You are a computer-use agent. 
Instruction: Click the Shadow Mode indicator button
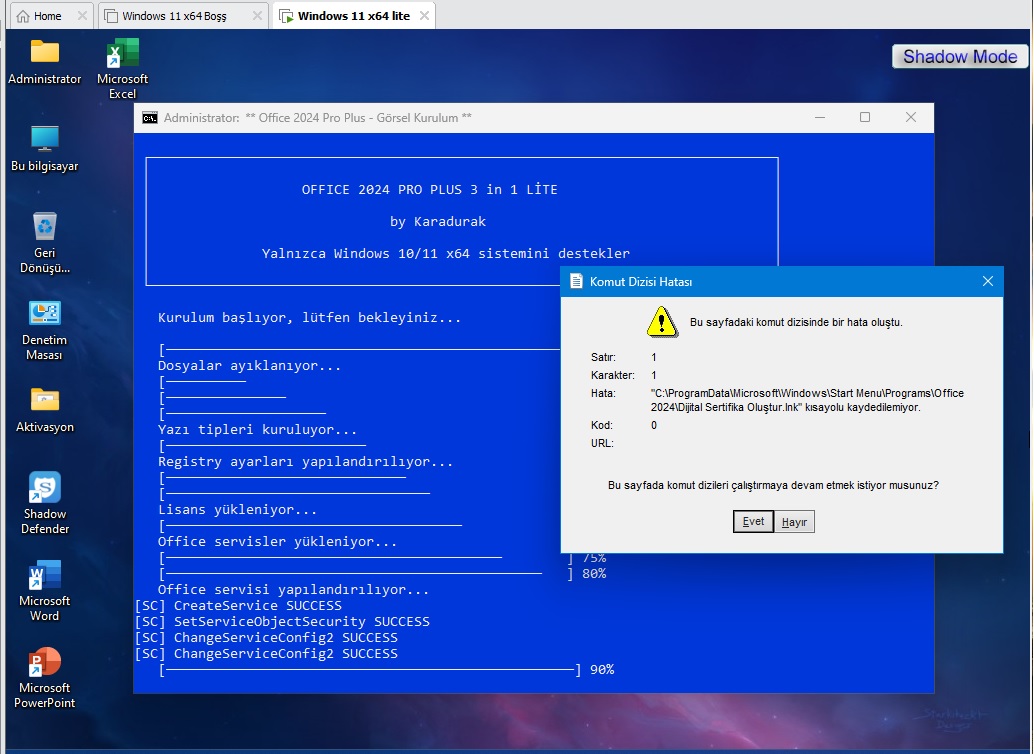pos(959,57)
